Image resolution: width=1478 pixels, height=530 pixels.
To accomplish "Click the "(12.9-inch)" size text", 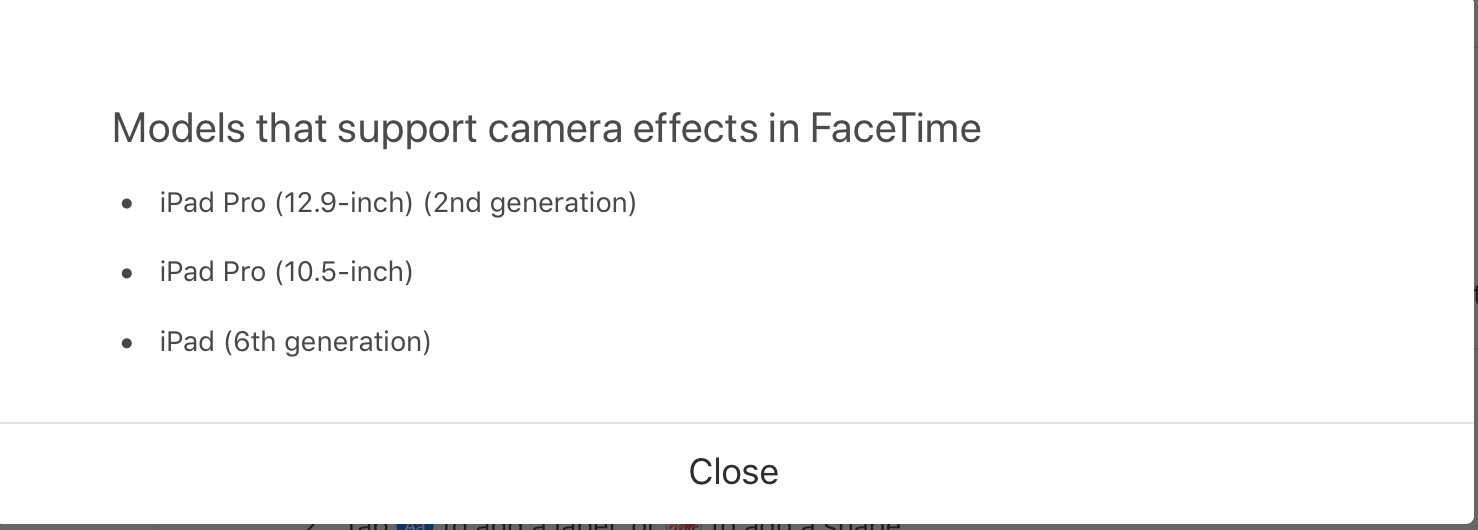I will 343,203.
